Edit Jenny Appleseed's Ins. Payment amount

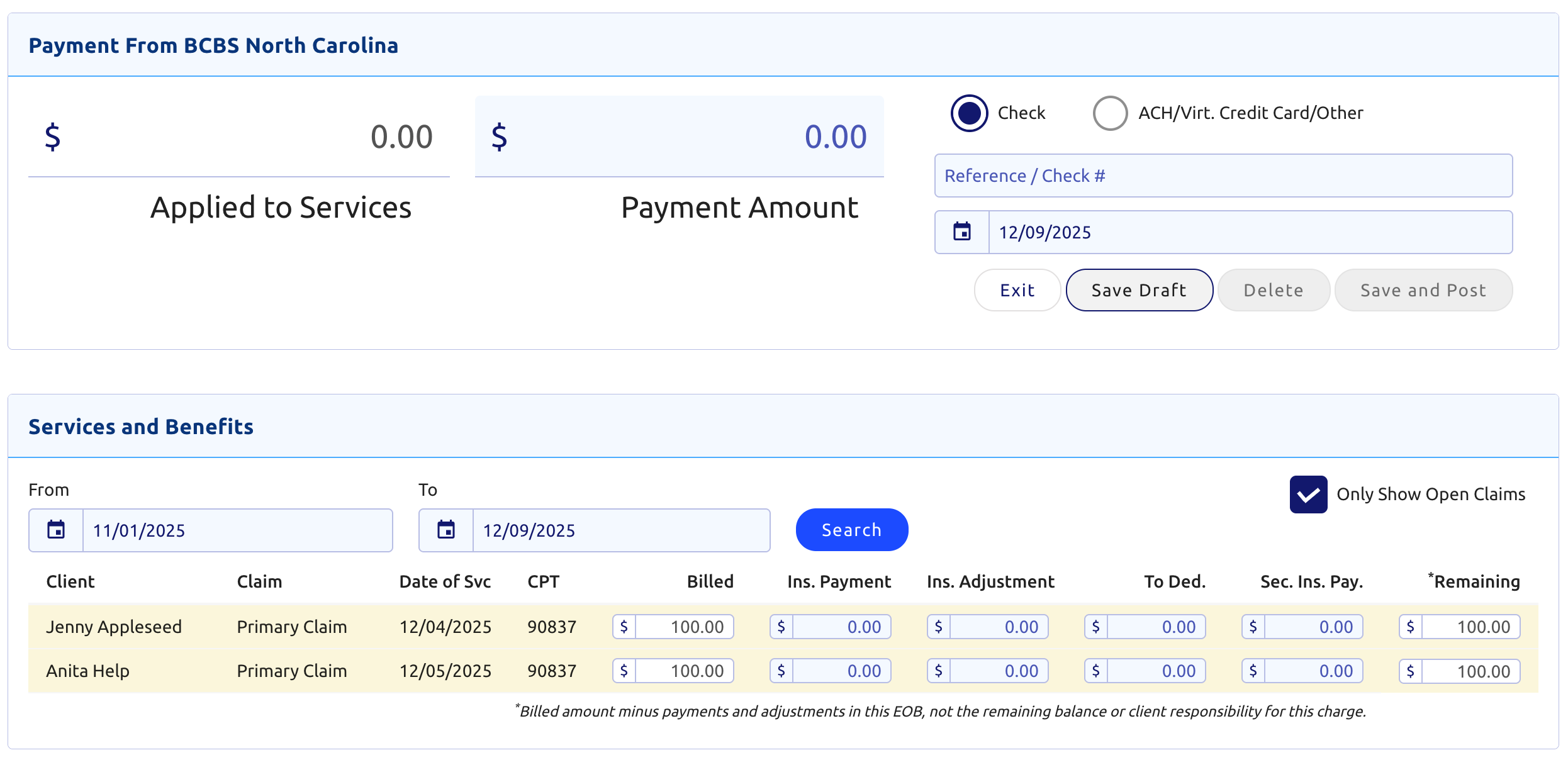(841, 627)
